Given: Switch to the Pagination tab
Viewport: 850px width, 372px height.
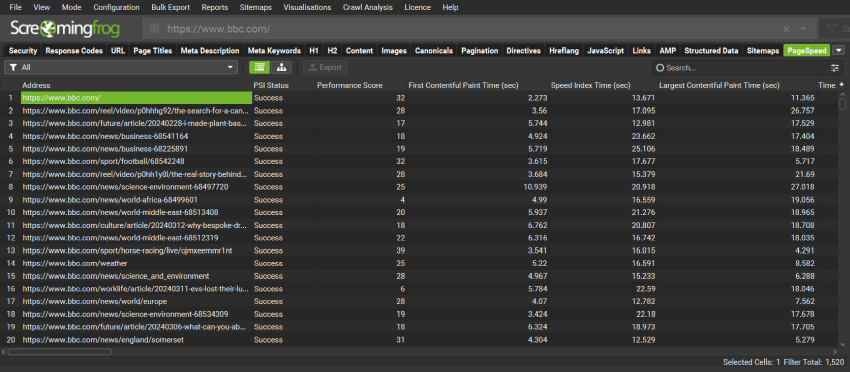Looking at the screenshot, I should click(480, 50).
